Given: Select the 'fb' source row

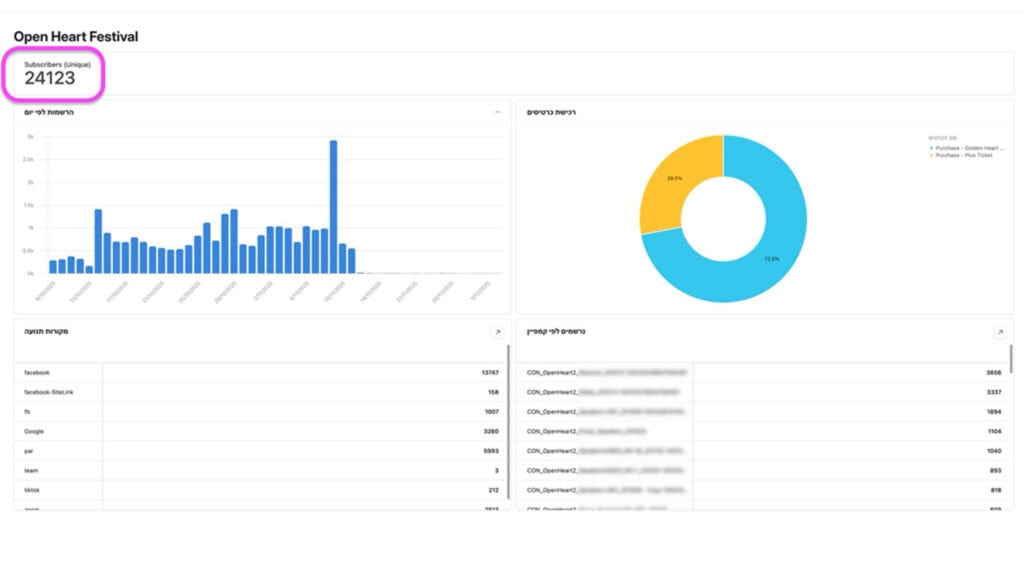Looking at the screenshot, I should pos(261,412).
